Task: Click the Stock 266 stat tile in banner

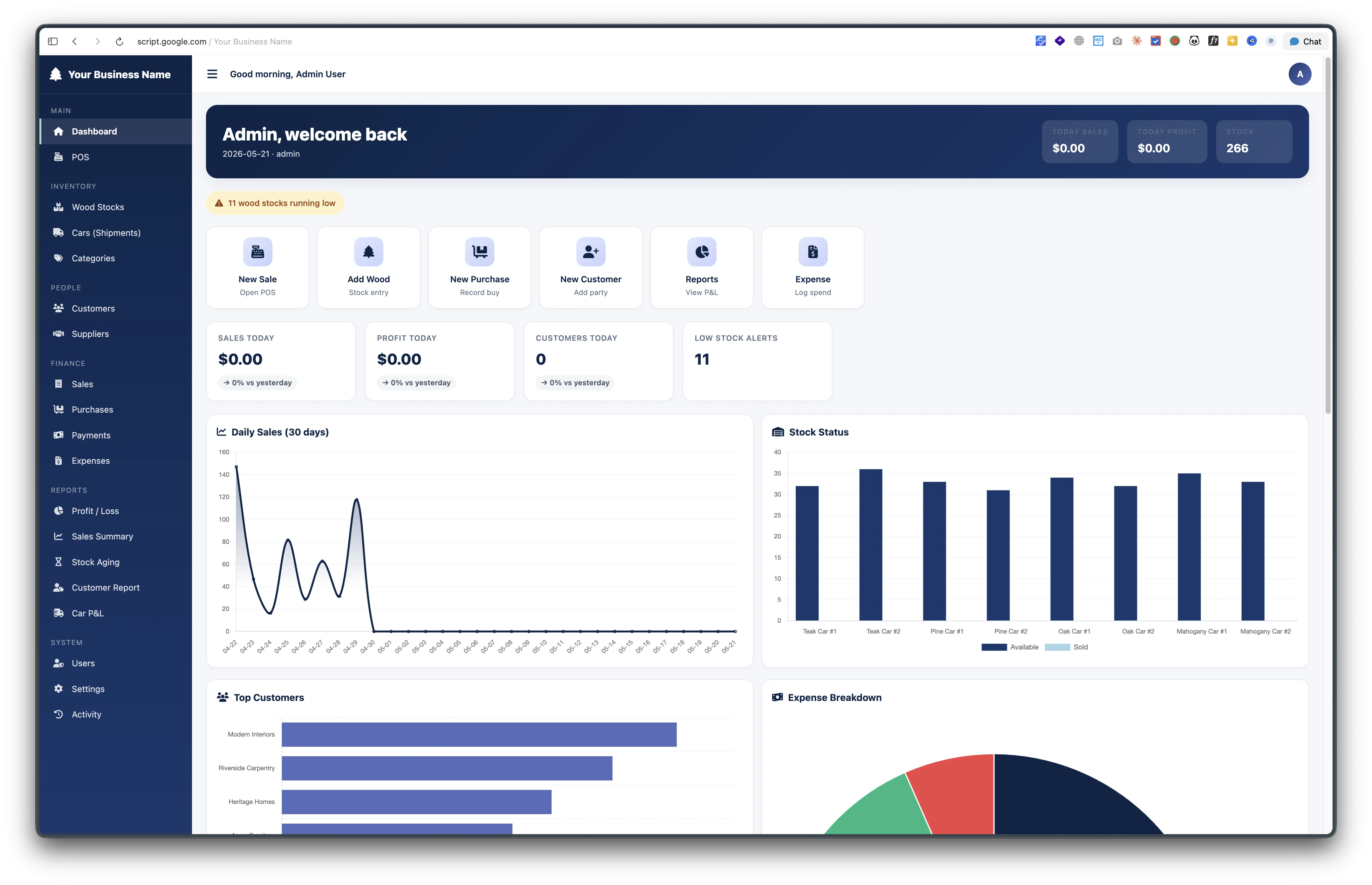Action: pyautogui.click(x=1254, y=141)
